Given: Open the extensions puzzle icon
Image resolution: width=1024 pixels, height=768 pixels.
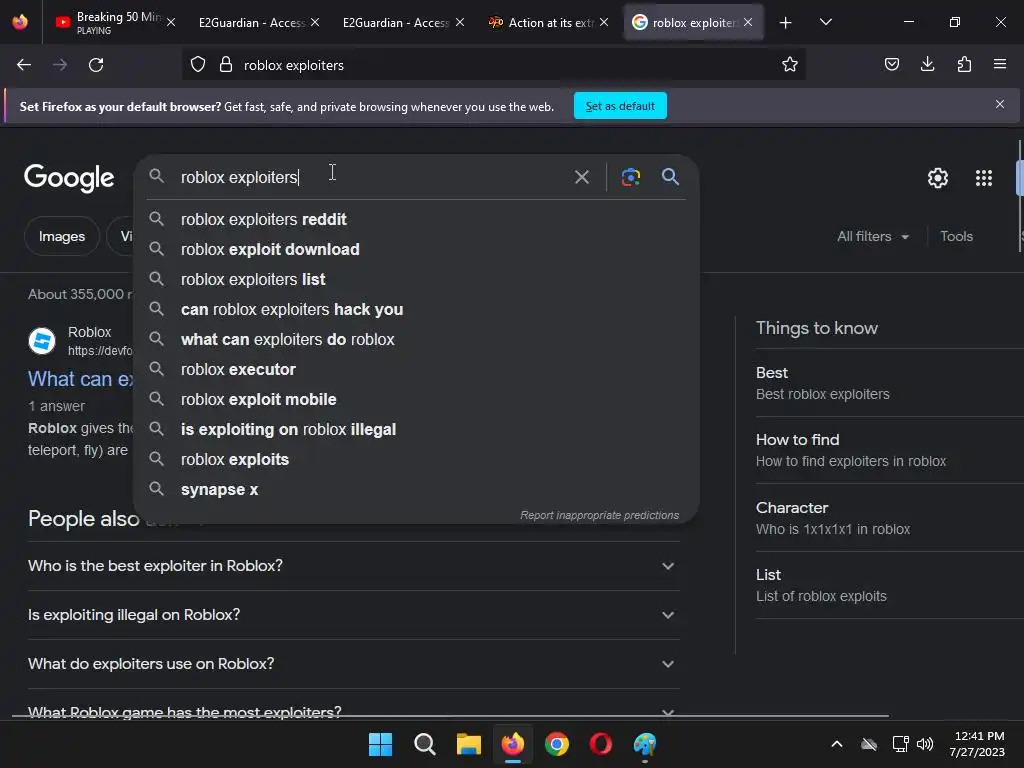Looking at the screenshot, I should pos(964,65).
